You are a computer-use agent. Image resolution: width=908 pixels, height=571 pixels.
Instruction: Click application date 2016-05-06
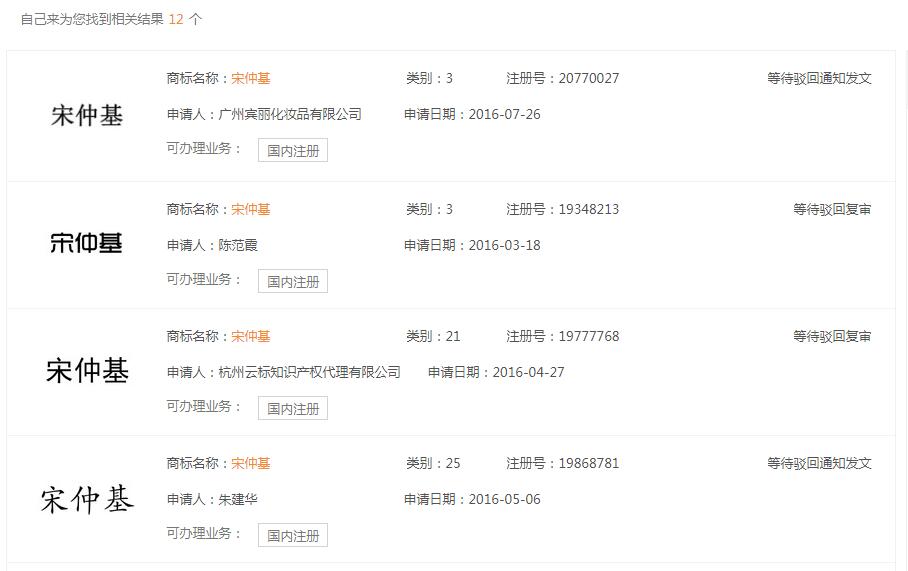pyautogui.click(x=504, y=499)
